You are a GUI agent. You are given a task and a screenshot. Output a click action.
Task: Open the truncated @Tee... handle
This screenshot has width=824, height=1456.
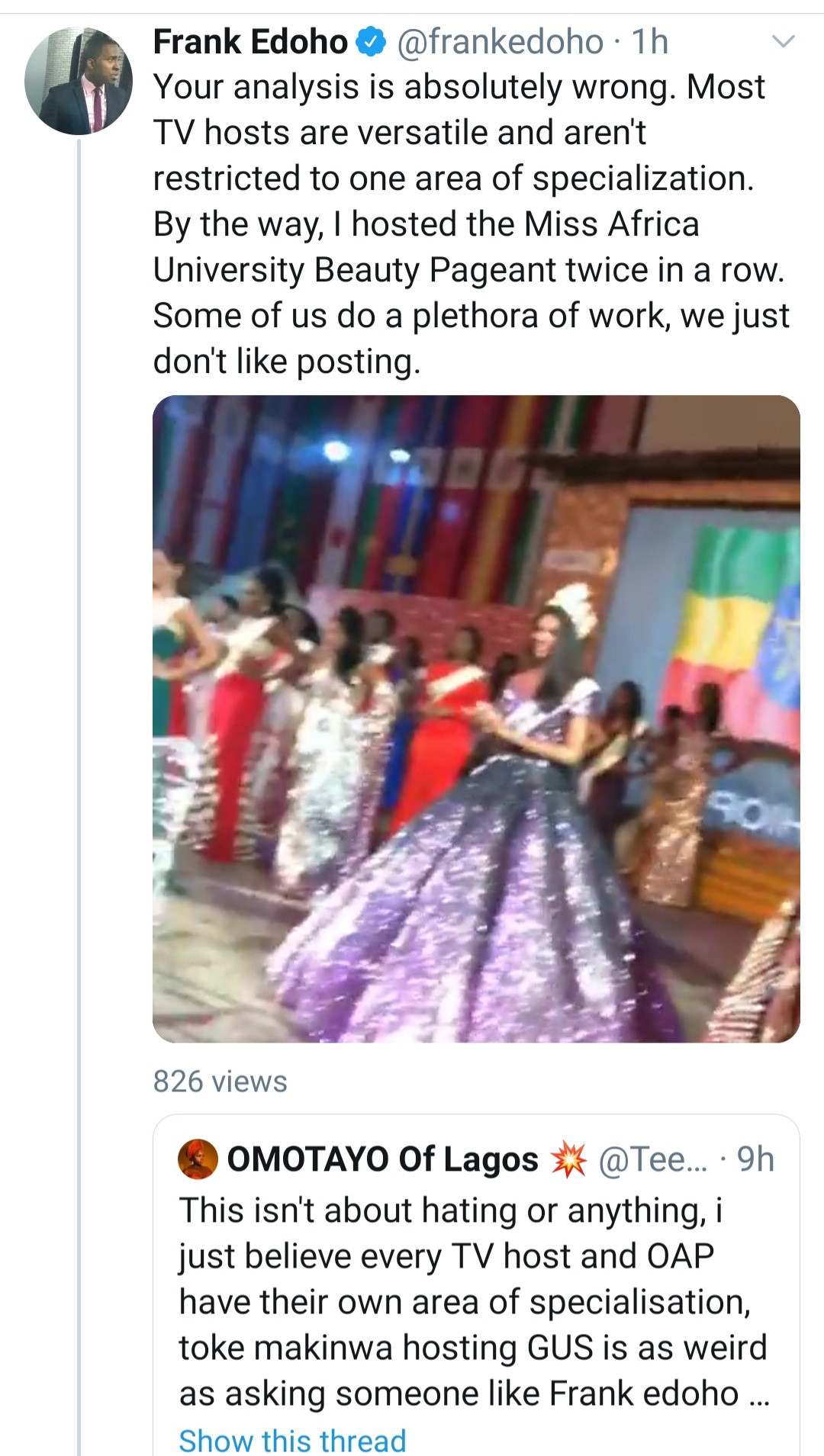click(653, 1159)
